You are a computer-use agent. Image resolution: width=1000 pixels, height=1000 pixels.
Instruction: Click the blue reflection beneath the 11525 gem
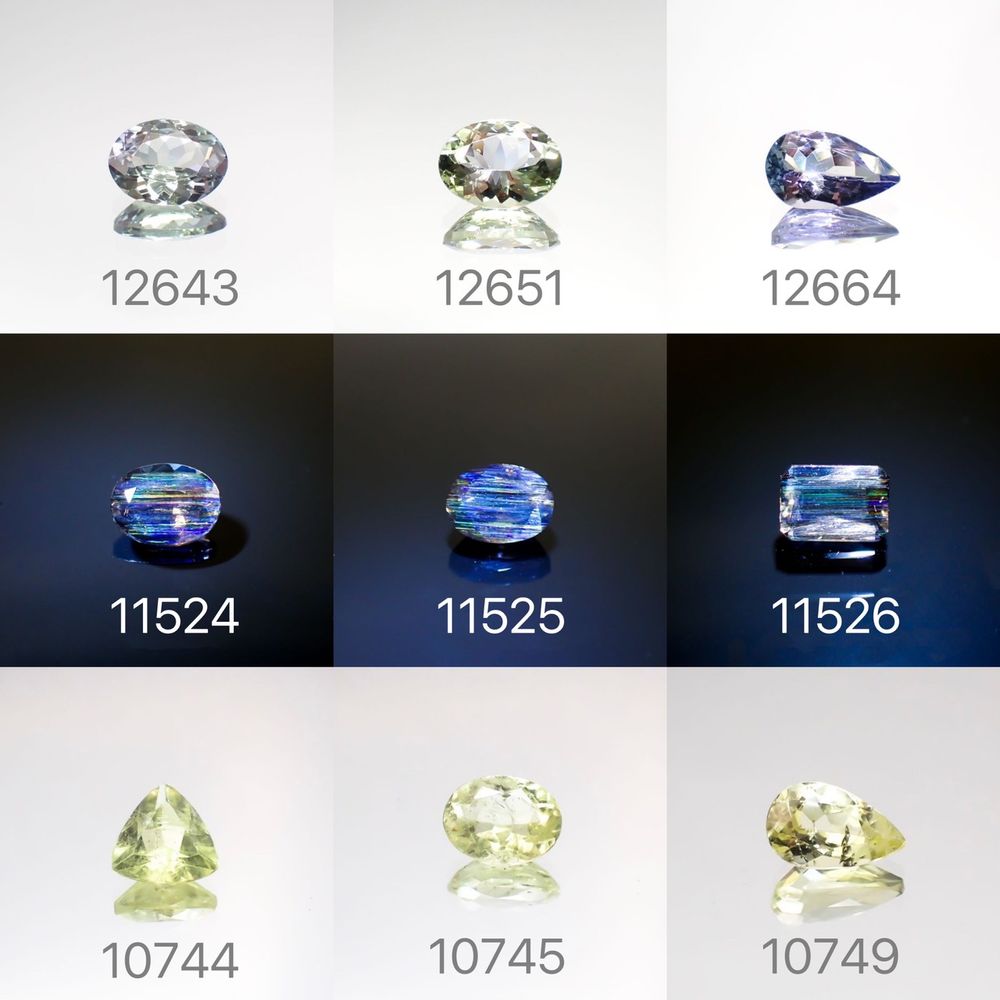tap(499, 560)
